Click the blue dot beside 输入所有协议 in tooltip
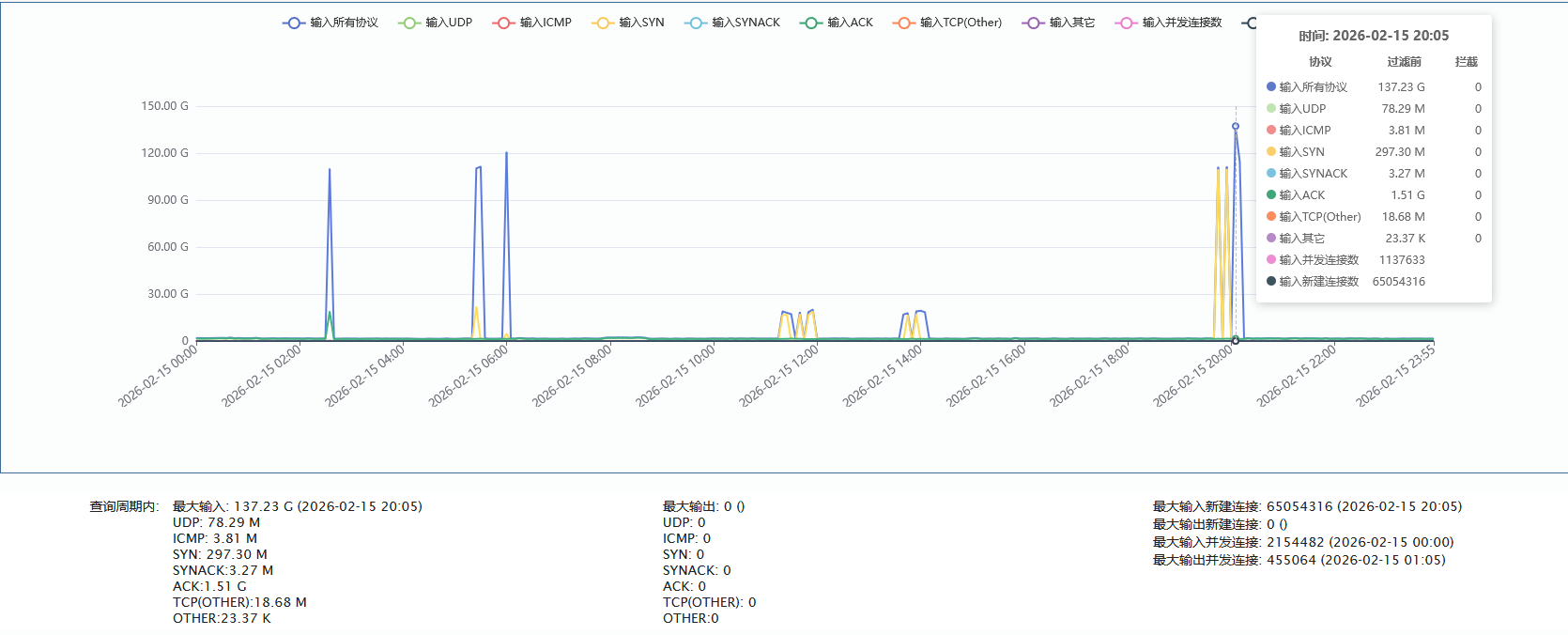This screenshot has width=1568, height=635. [1271, 86]
